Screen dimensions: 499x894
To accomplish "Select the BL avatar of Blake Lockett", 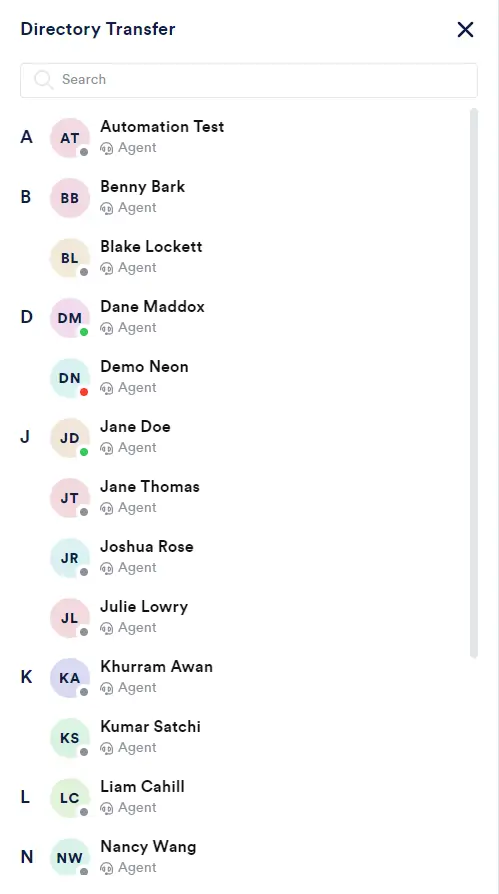I will coord(70,258).
